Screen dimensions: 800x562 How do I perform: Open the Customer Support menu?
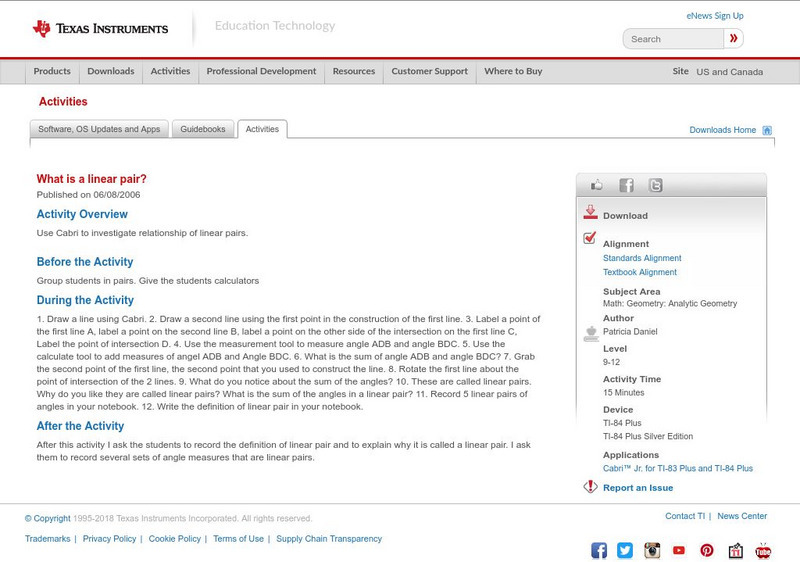tap(430, 71)
